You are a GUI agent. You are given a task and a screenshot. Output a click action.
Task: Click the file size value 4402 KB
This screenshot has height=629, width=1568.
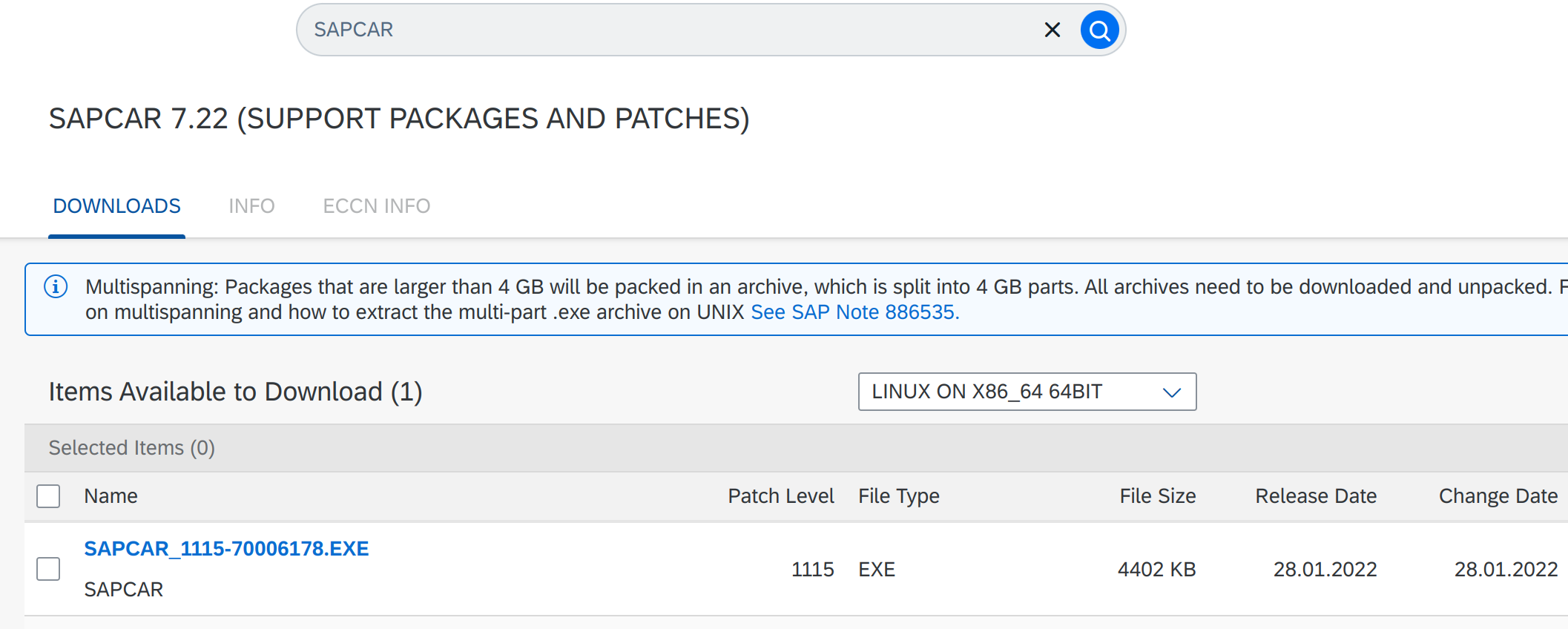pos(1157,570)
